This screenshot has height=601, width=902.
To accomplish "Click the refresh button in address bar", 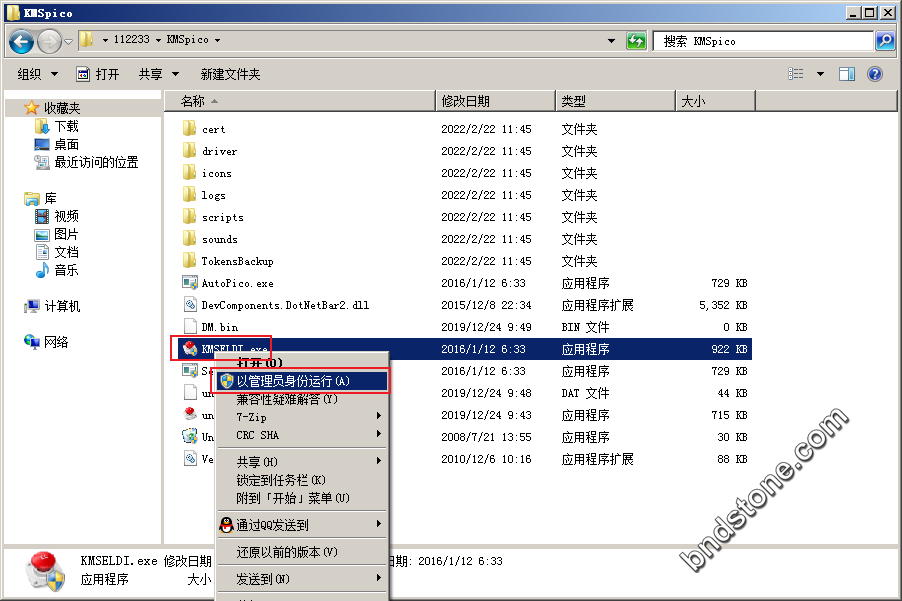I will 636,41.
